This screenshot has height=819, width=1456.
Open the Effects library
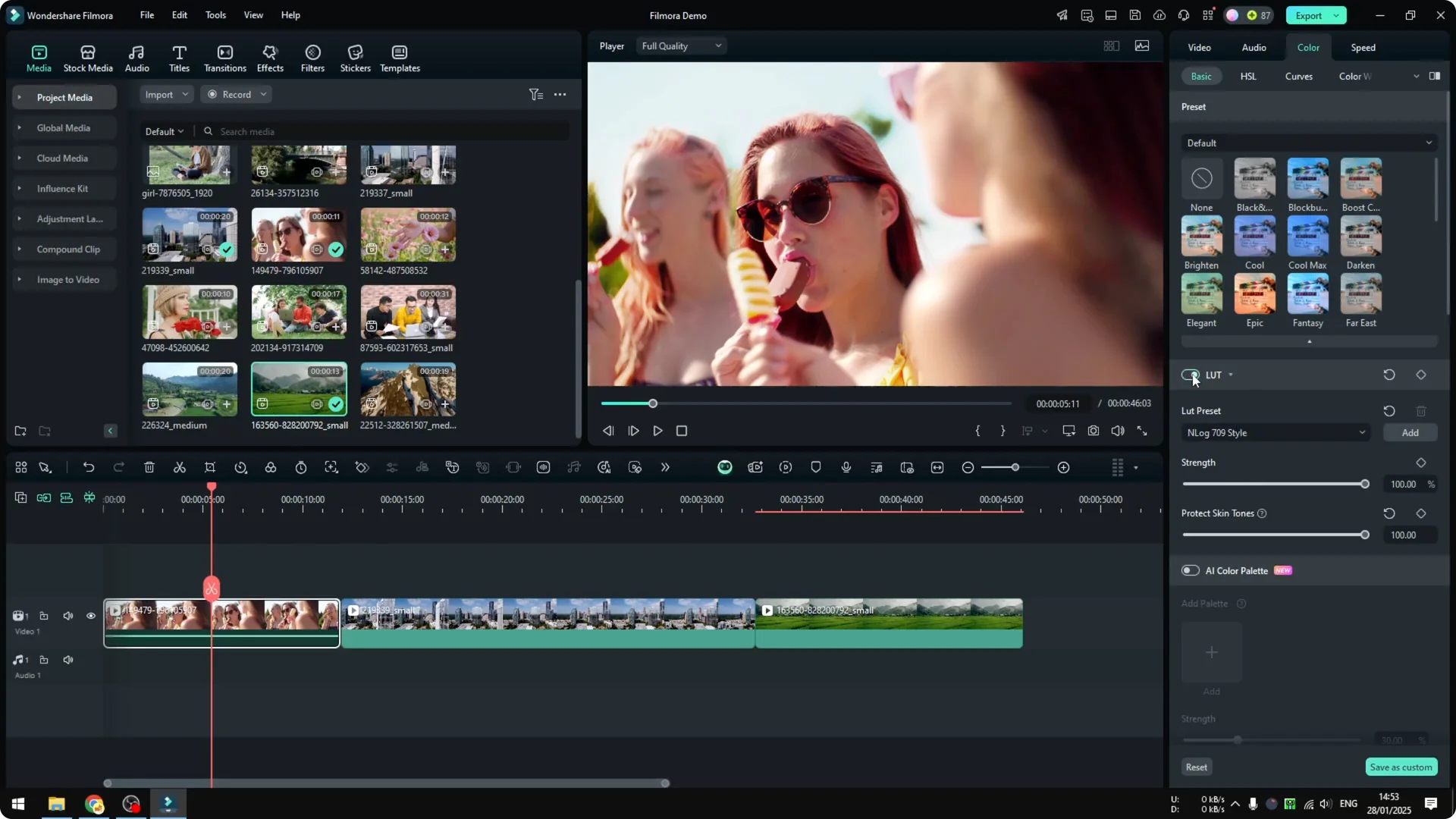coord(270,57)
